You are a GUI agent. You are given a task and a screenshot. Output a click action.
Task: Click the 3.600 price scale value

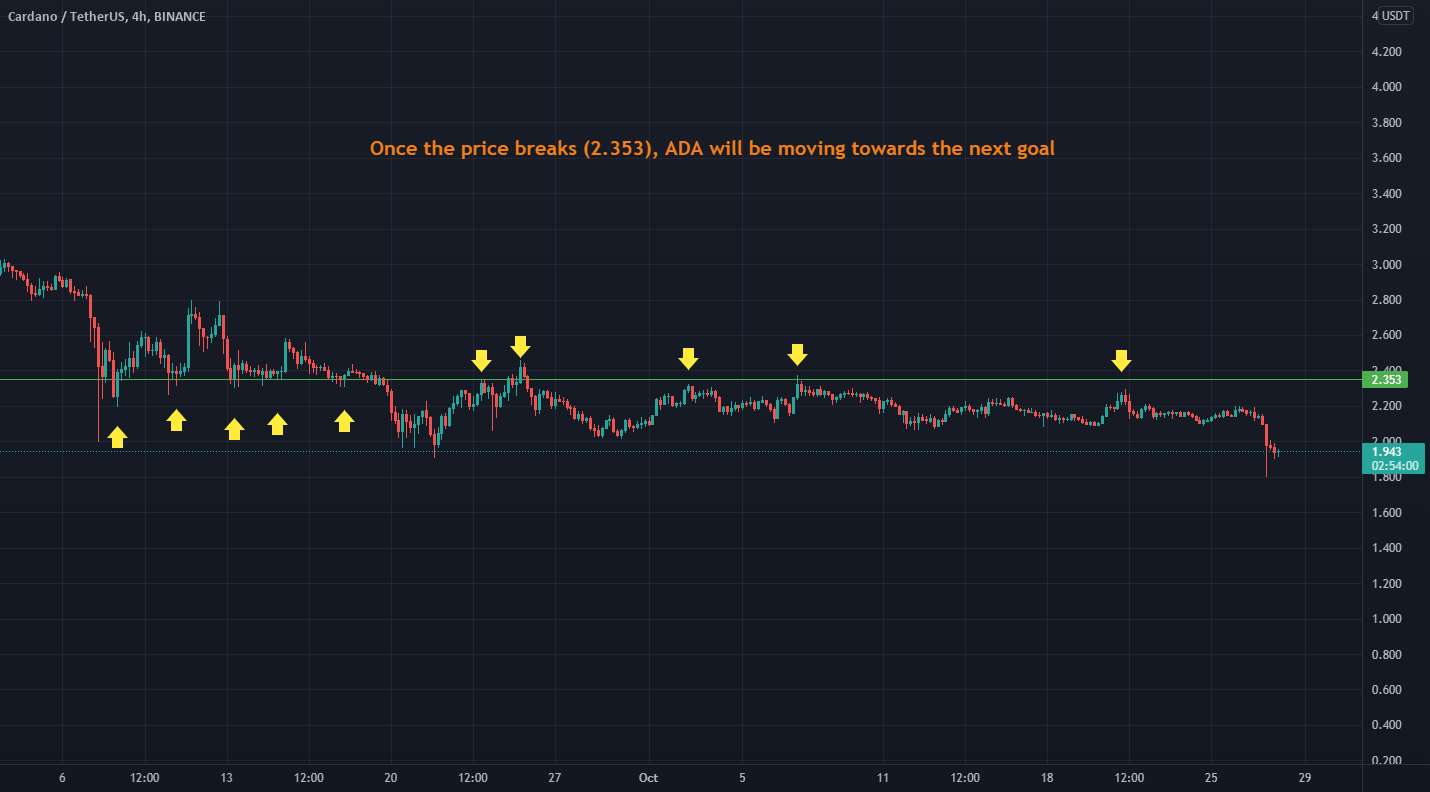[x=1386, y=158]
